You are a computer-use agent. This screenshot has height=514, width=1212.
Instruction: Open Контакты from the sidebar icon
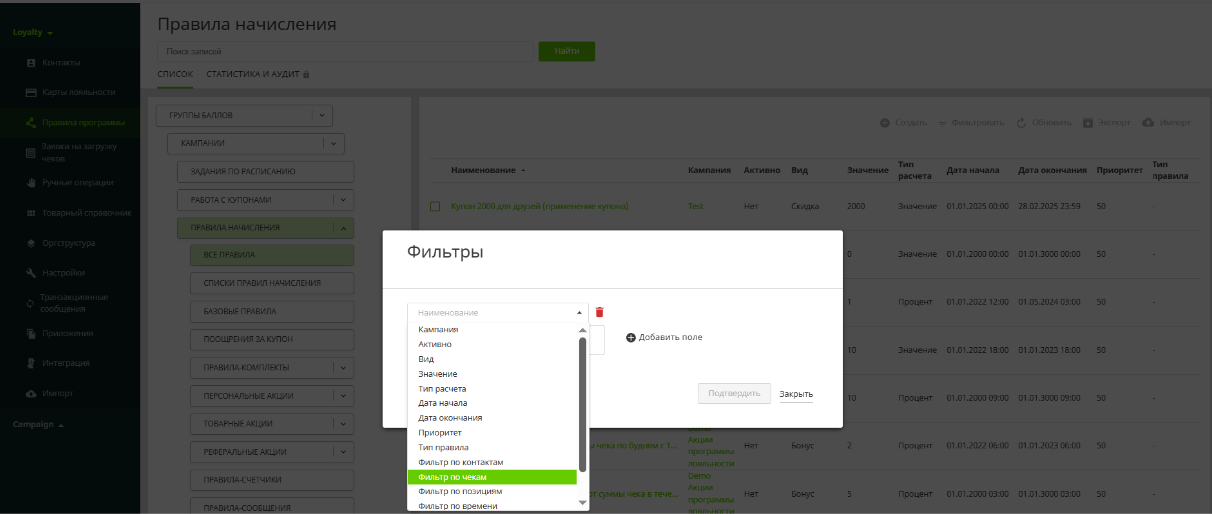tap(31, 62)
